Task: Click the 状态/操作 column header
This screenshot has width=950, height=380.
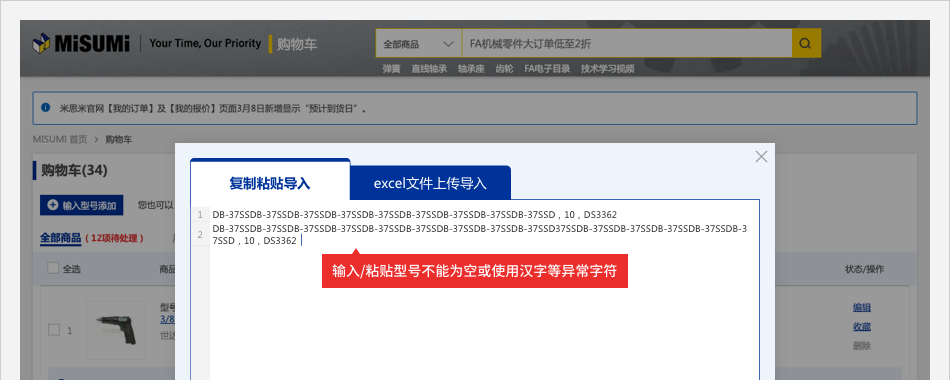Action: click(x=865, y=268)
